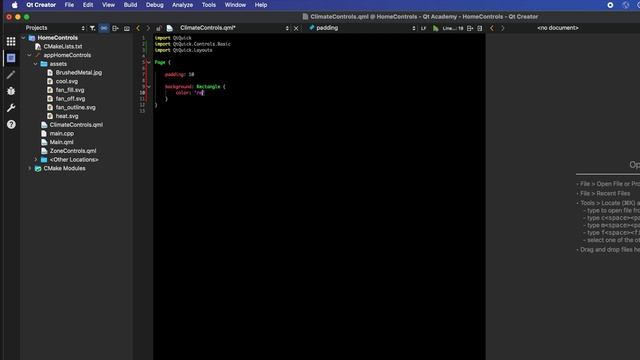Go forward in the right editor pane
Image resolution: width=640 pixels, height=360 pixels.
point(502,28)
